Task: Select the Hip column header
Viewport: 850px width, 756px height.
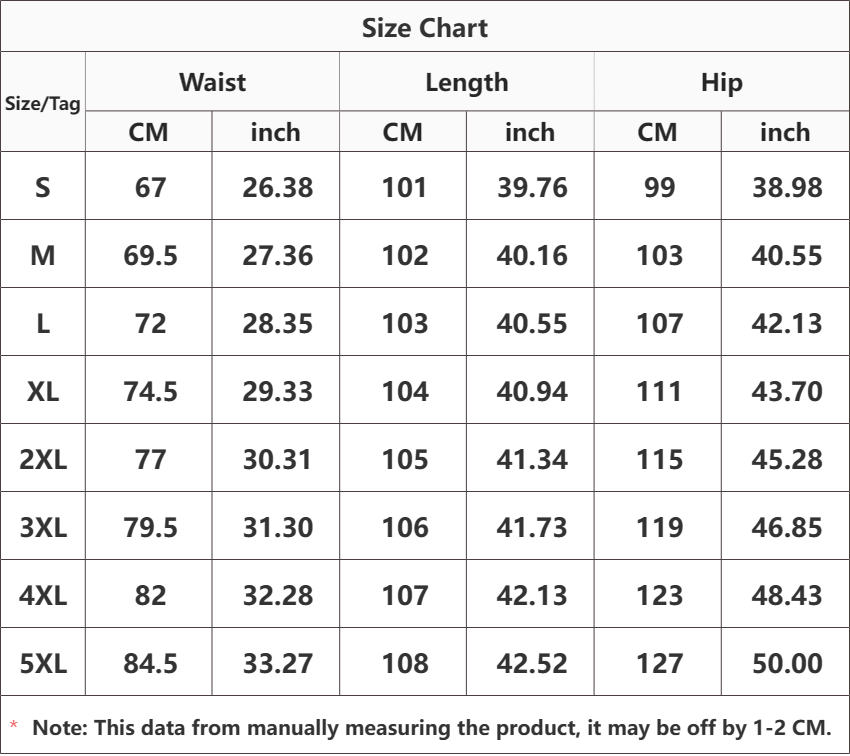Action: 722,82
